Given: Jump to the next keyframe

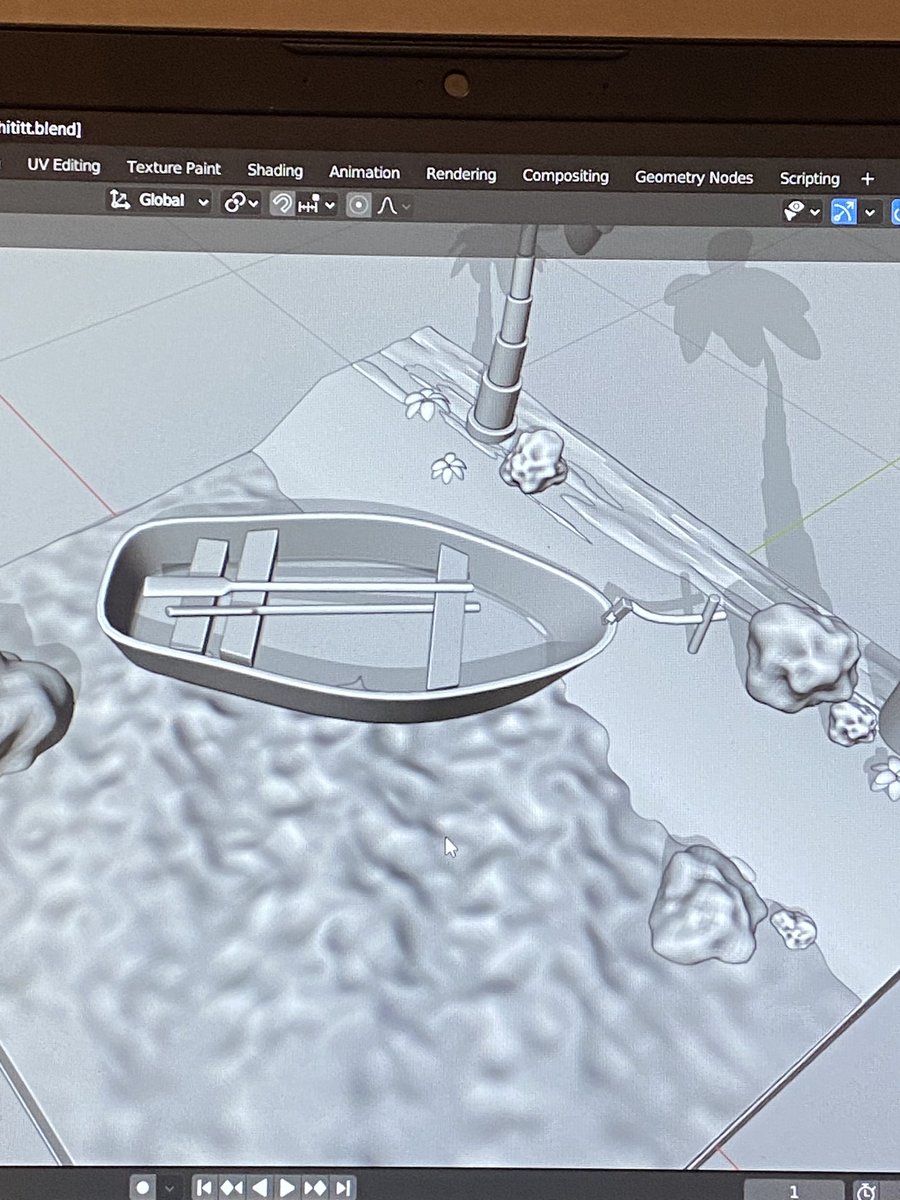Looking at the screenshot, I should pyautogui.click(x=315, y=1188).
